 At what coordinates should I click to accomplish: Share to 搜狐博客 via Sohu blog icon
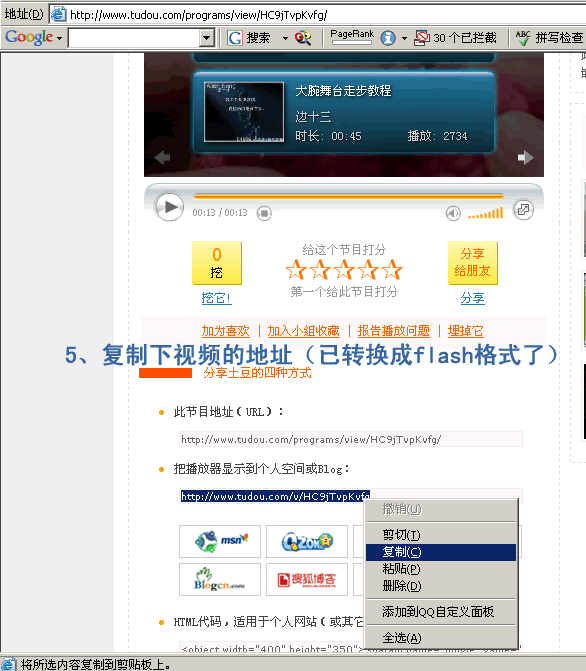tap(306, 579)
